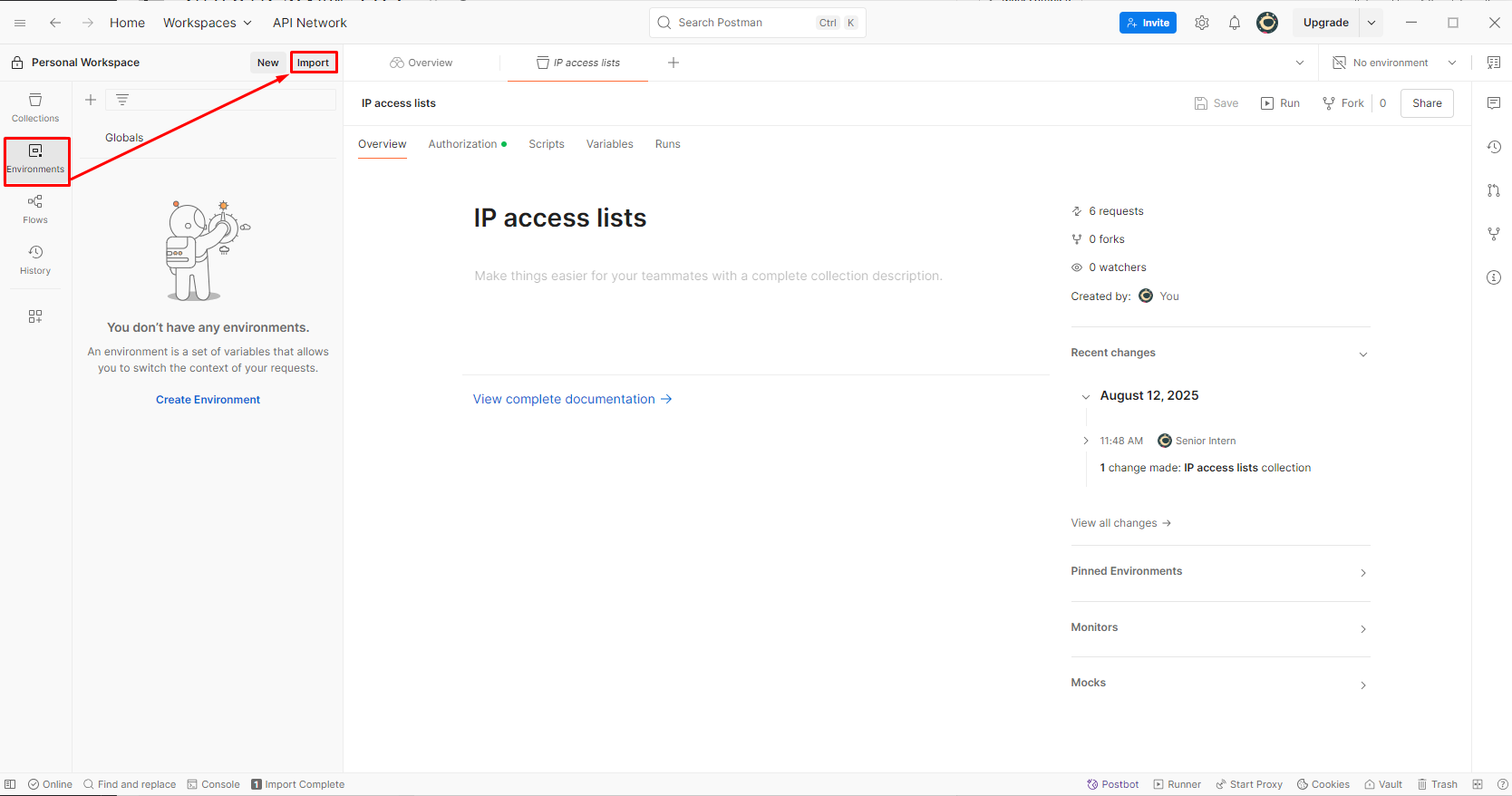Click the Search Postman field
This screenshot has height=796, width=1512.
tap(743, 23)
